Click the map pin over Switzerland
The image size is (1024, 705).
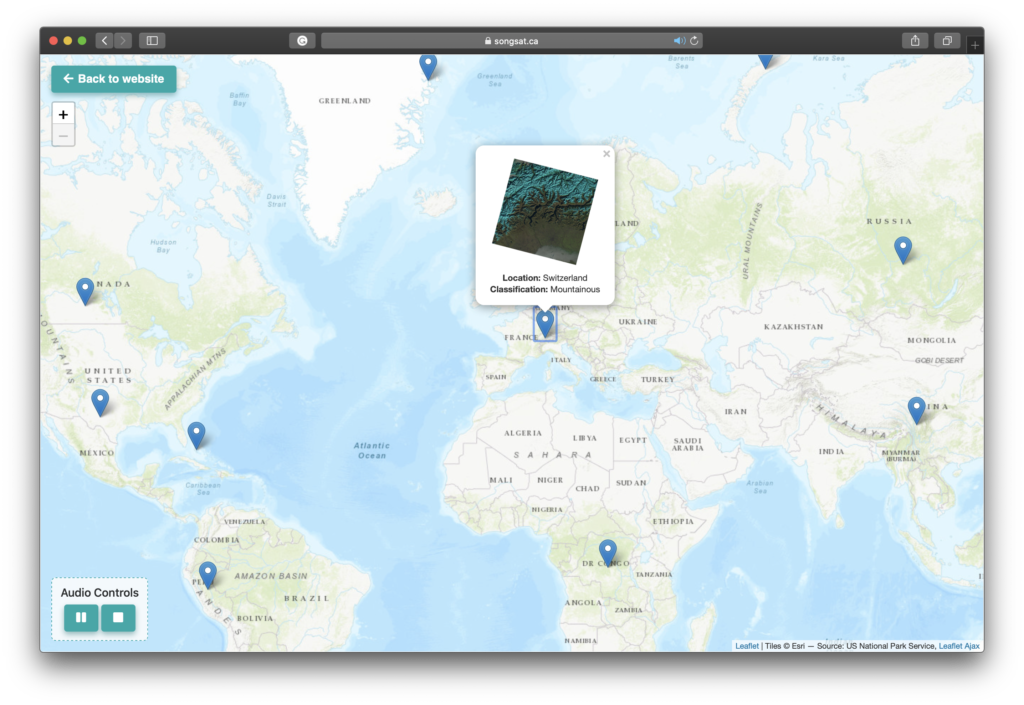click(545, 323)
